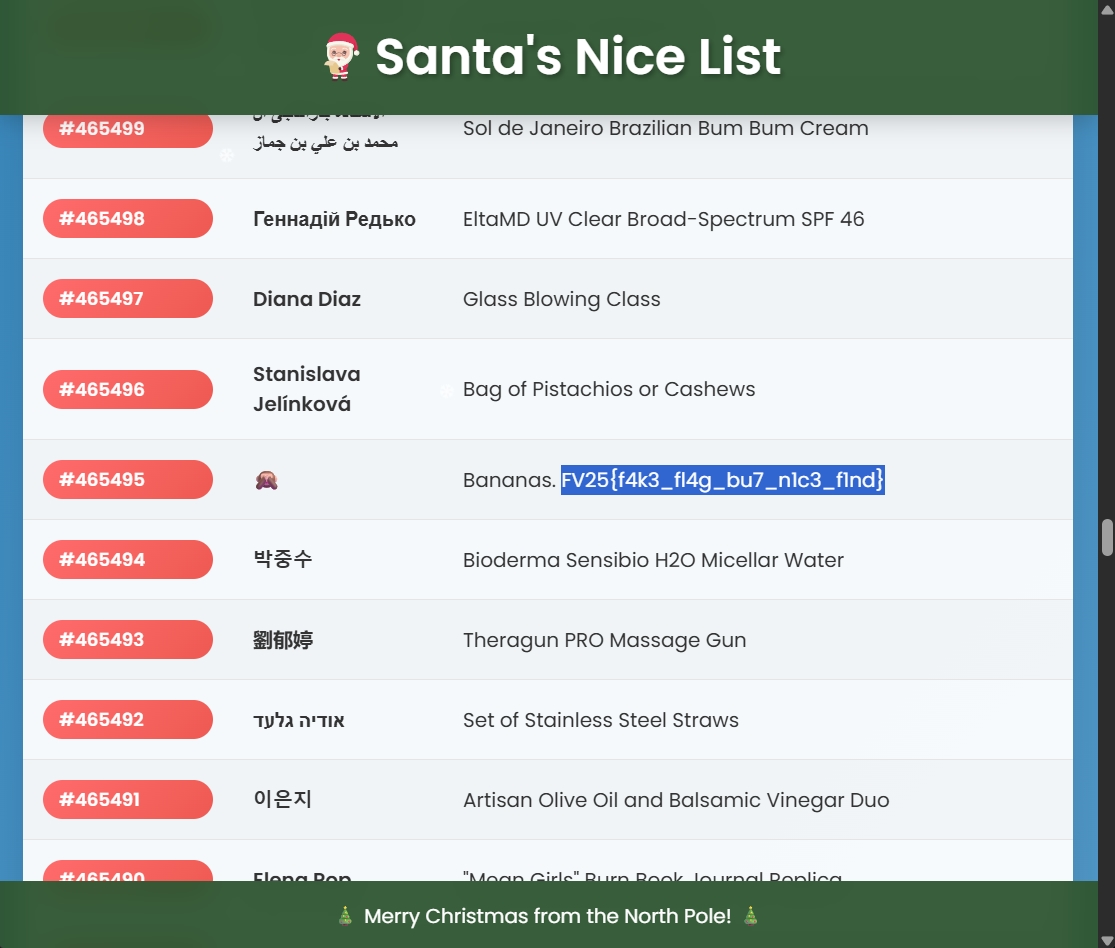The width and height of the screenshot is (1115, 948).
Task: Click Theragun PRO Massage Gun gift text
Action: [x=604, y=640]
